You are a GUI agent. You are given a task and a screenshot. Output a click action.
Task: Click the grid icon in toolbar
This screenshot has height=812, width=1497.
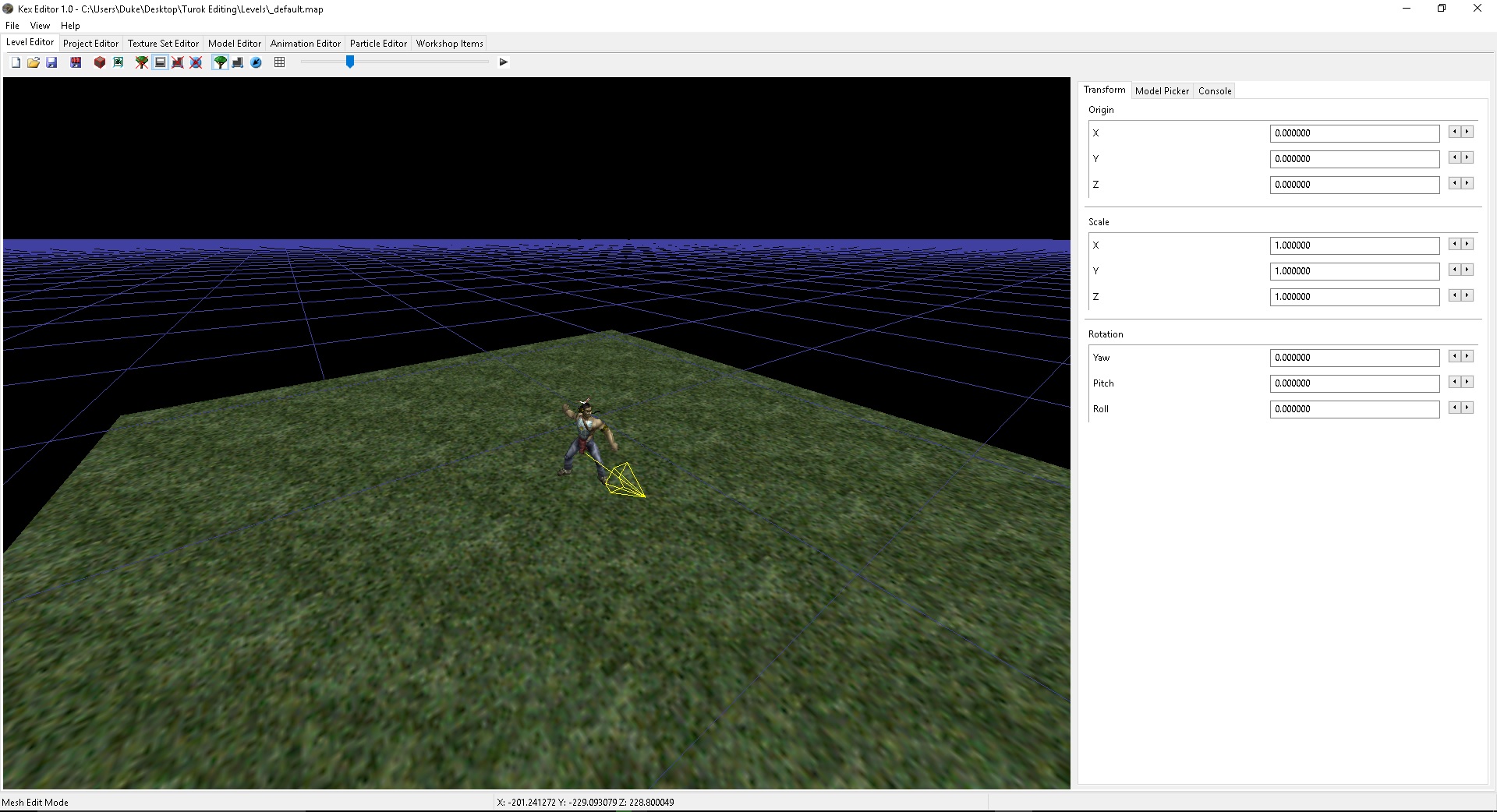280,62
